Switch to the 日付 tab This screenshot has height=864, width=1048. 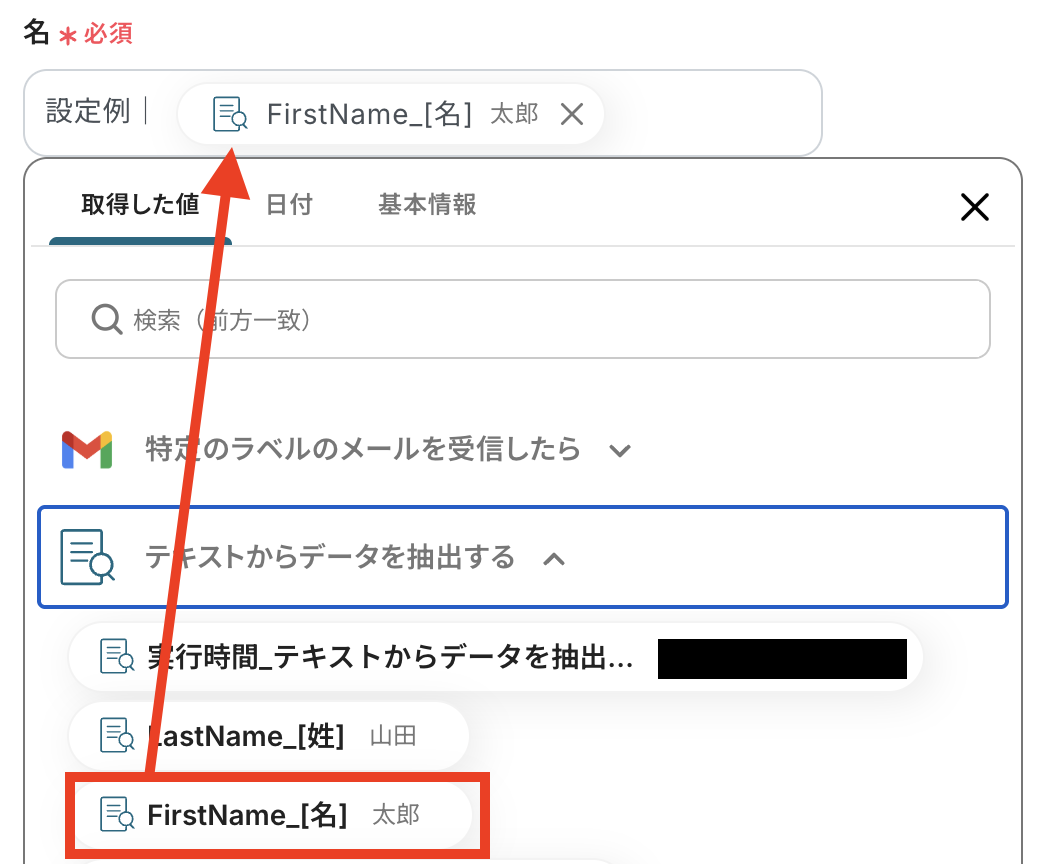(289, 204)
